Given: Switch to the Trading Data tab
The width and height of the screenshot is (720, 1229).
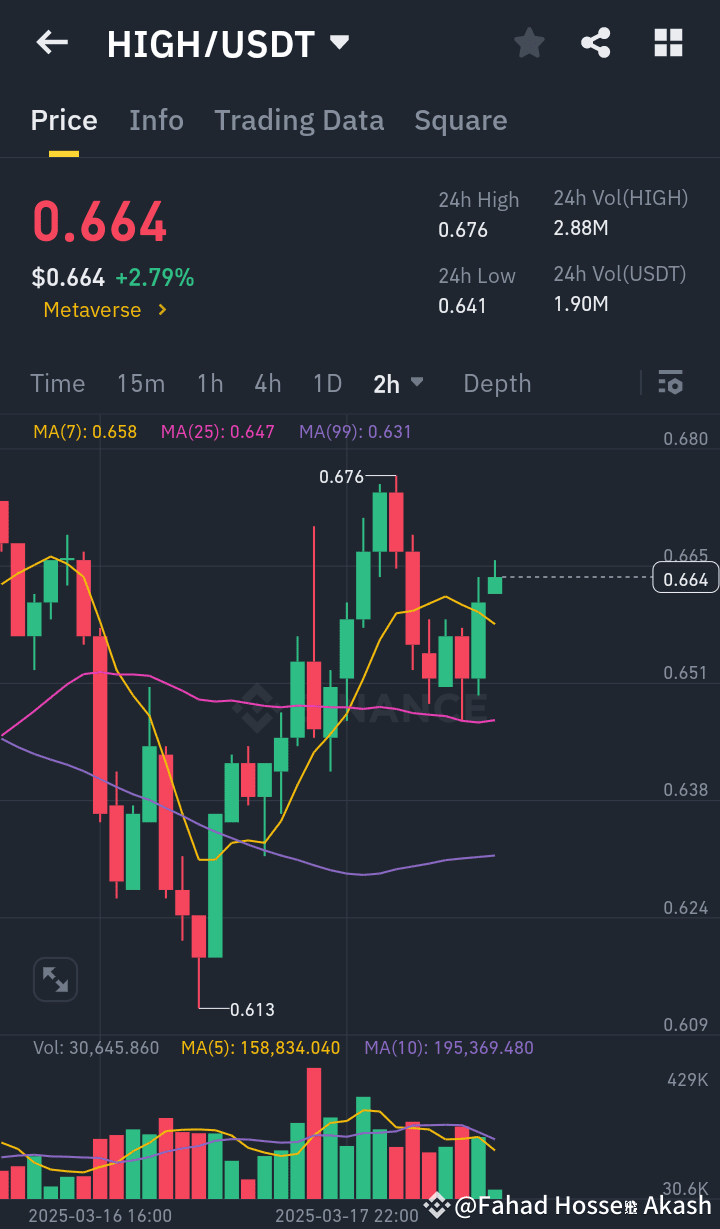Looking at the screenshot, I should pyautogui.click(x=299, y=120).
